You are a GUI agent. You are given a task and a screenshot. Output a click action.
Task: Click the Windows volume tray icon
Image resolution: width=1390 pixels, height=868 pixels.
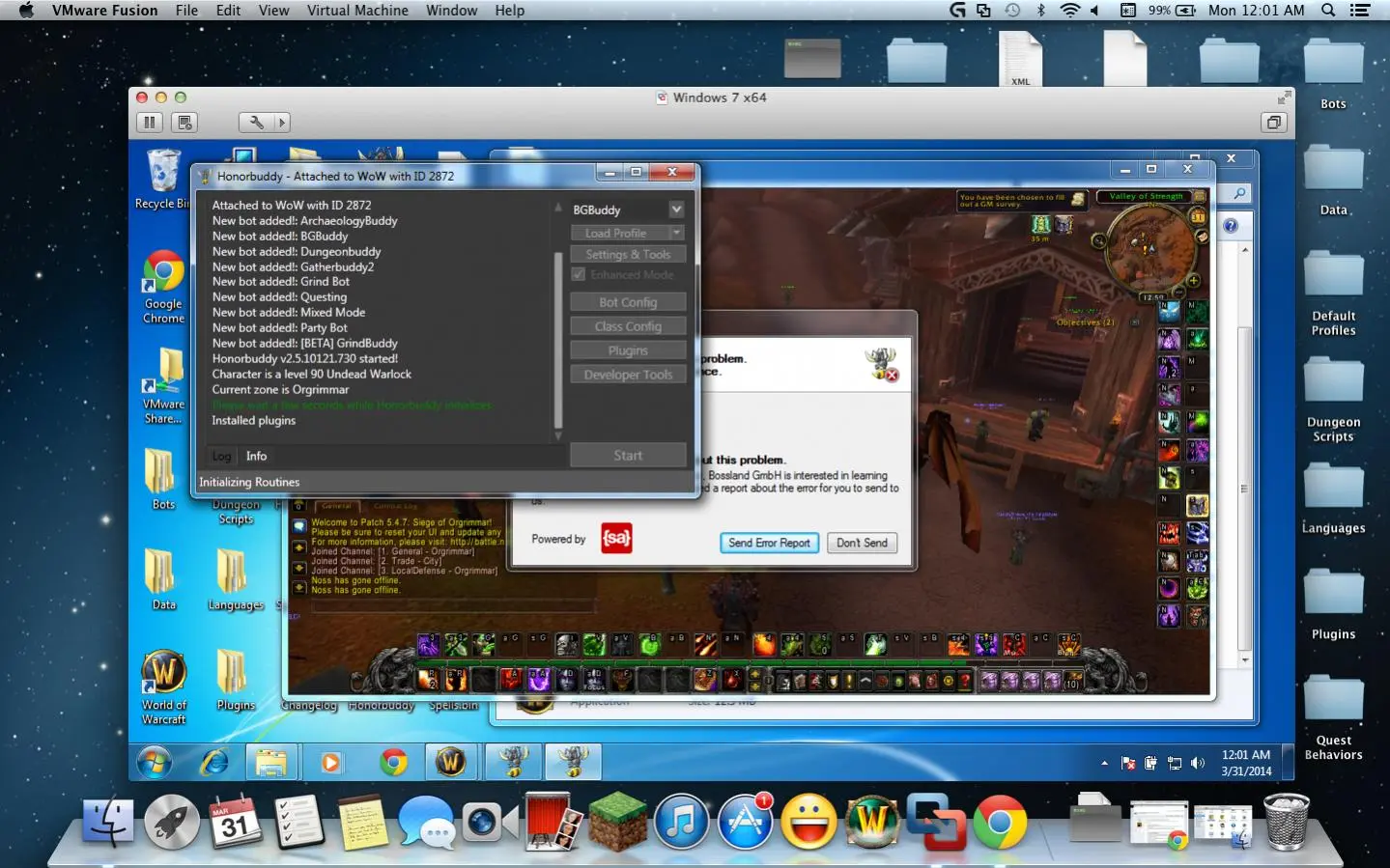click(1198, 763)
